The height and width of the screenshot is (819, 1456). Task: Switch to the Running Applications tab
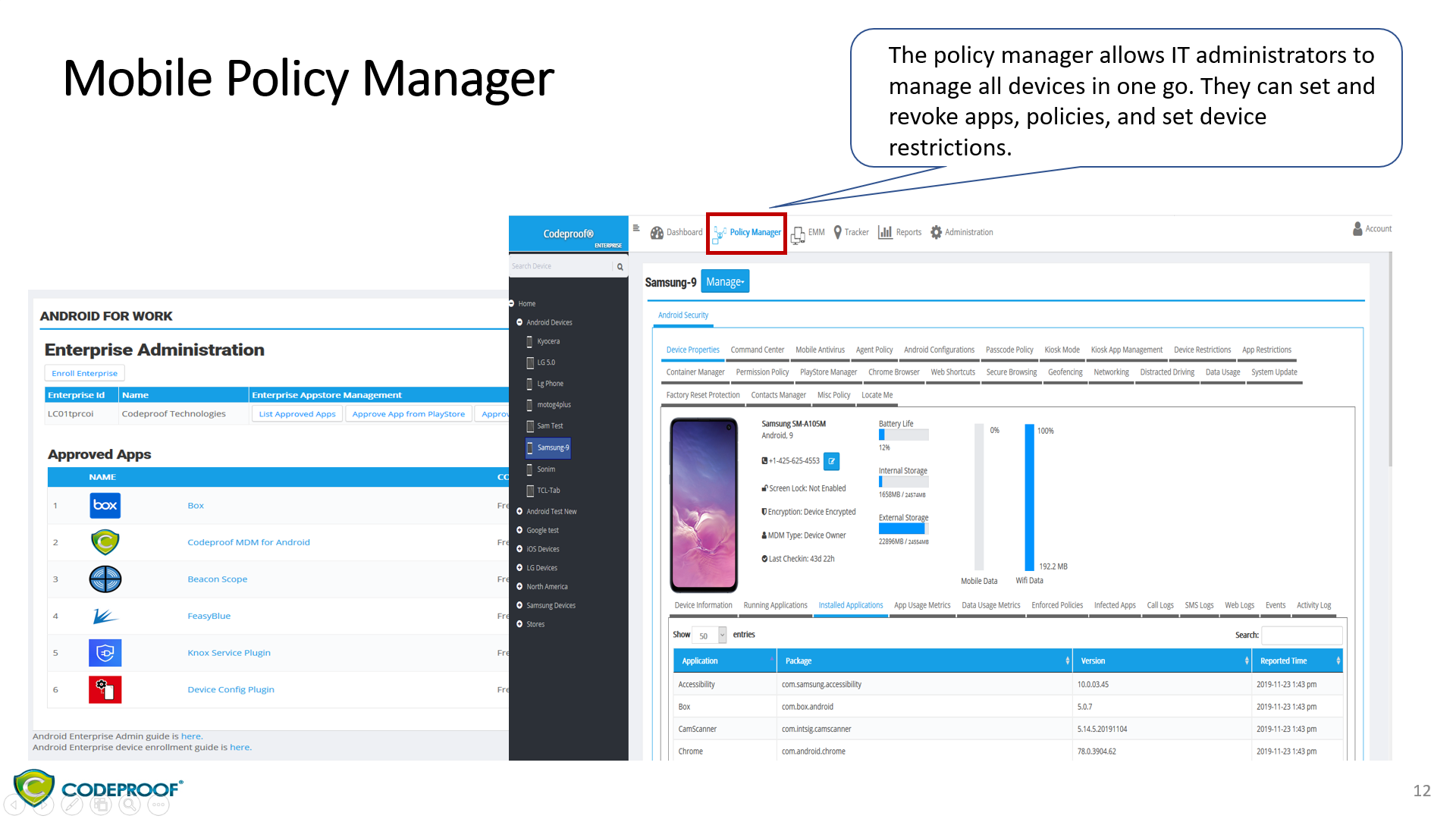[x=775, y=606]
